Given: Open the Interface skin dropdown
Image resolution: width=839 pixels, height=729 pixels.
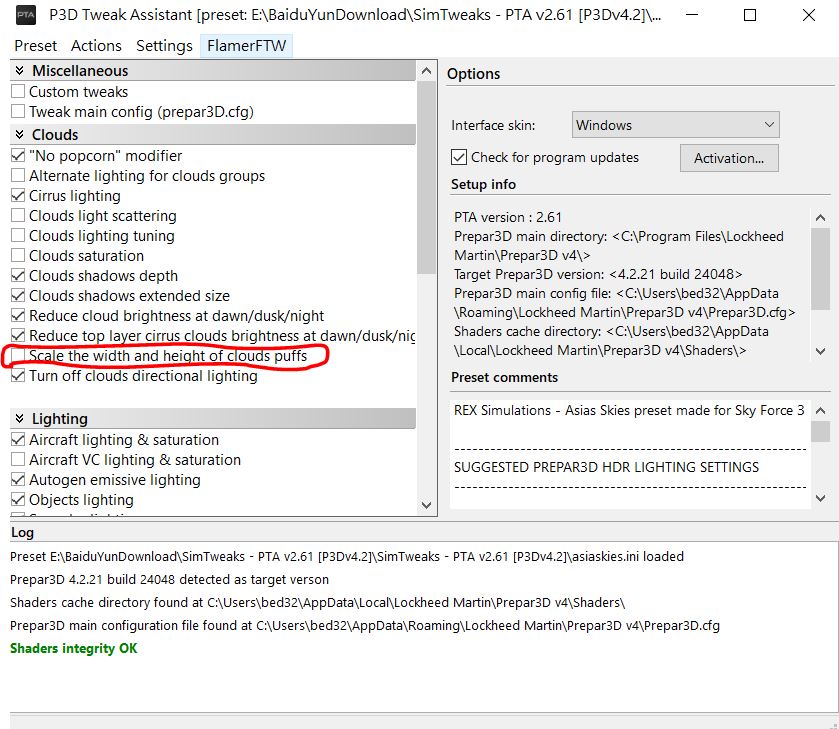Looking at the screenshot, I should click(x=675, y=125).
